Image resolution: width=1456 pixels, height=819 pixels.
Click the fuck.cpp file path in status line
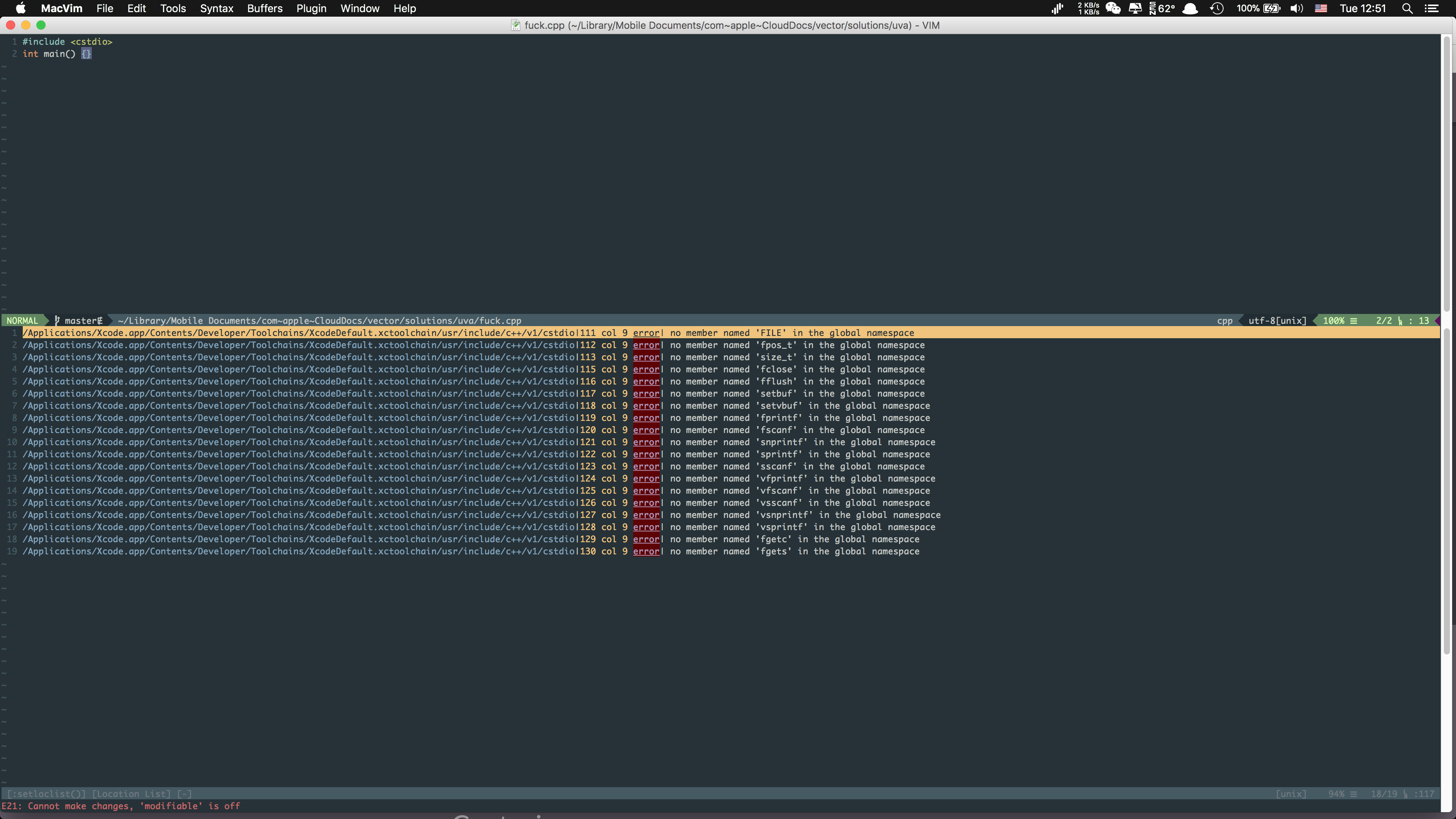[319, 320]
